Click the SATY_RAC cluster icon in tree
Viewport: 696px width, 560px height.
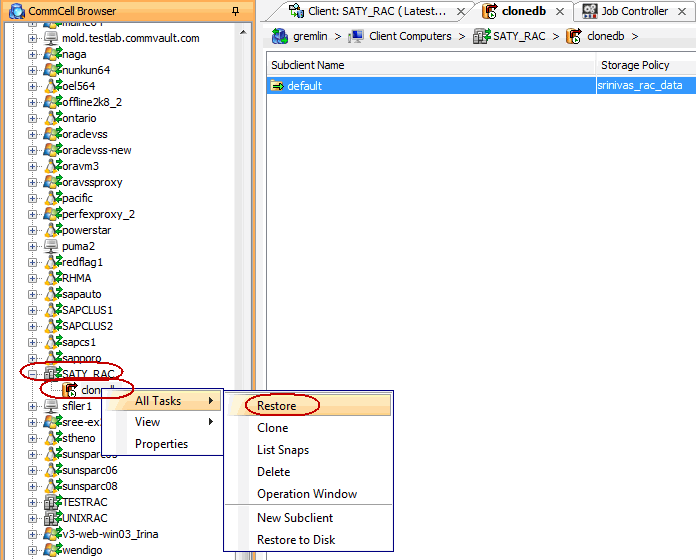53,374
